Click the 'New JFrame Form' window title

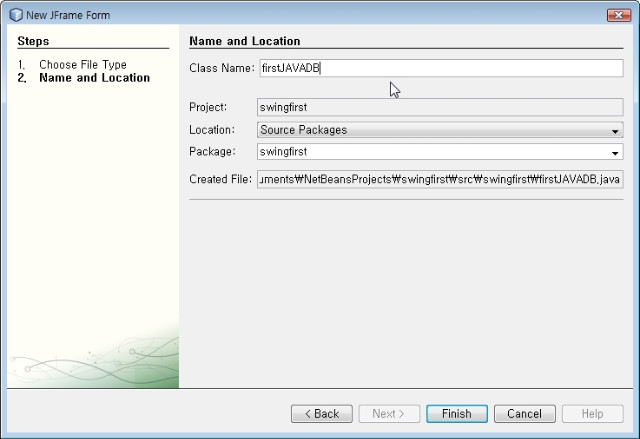(68, 15)
